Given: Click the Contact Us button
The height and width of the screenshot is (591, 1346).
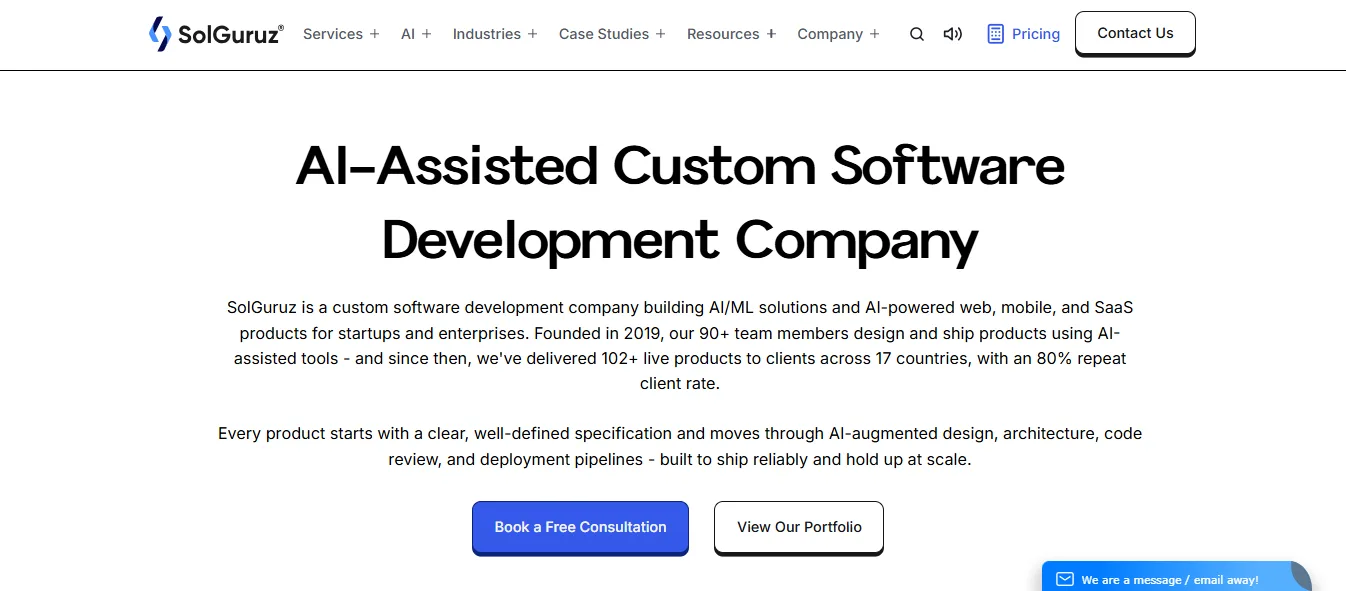Looking at the screenshot, I should tap(1135, 34).
